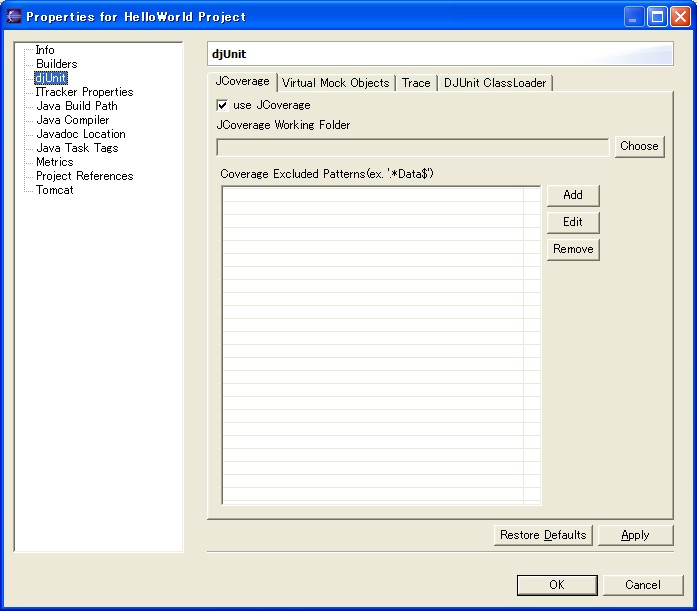Close the Properties dialog window
Image resolution: width=697 pixels, height=611 pixels.
681,17
